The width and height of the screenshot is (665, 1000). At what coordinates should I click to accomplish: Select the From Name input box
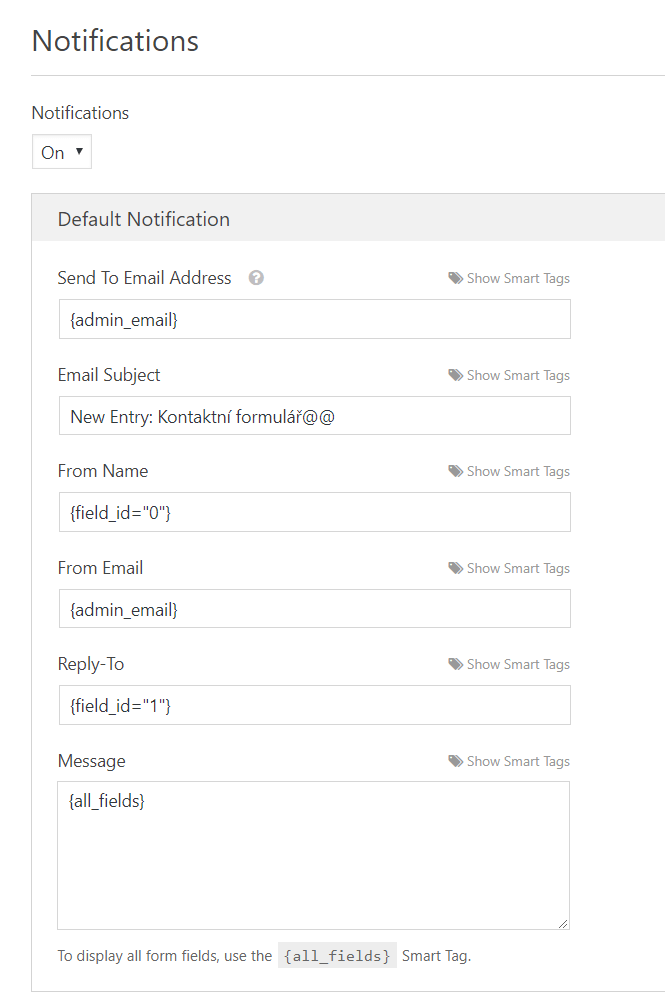[x=315, y=512]
